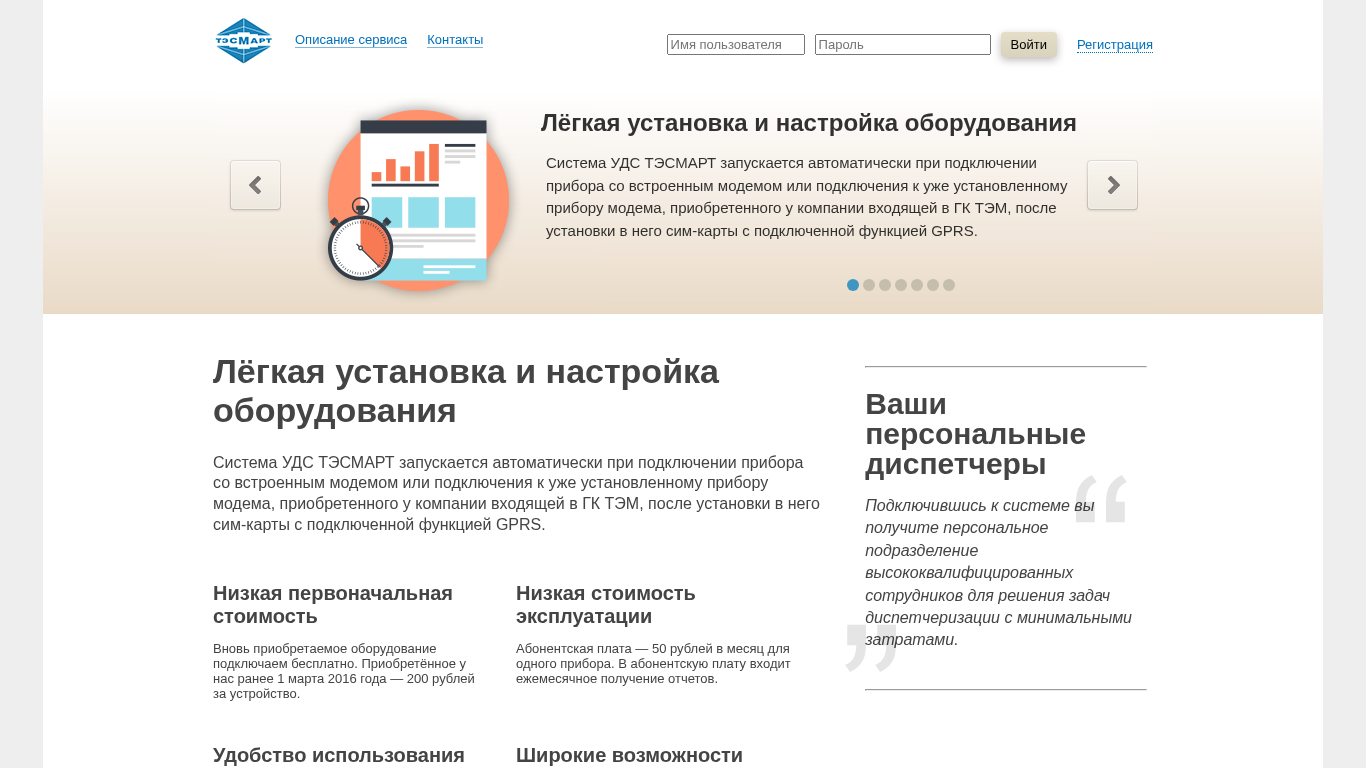Click the paragraph starting Вновь приобретаемое оборудование
1366x768 pixels.
[x=345, y=671]
